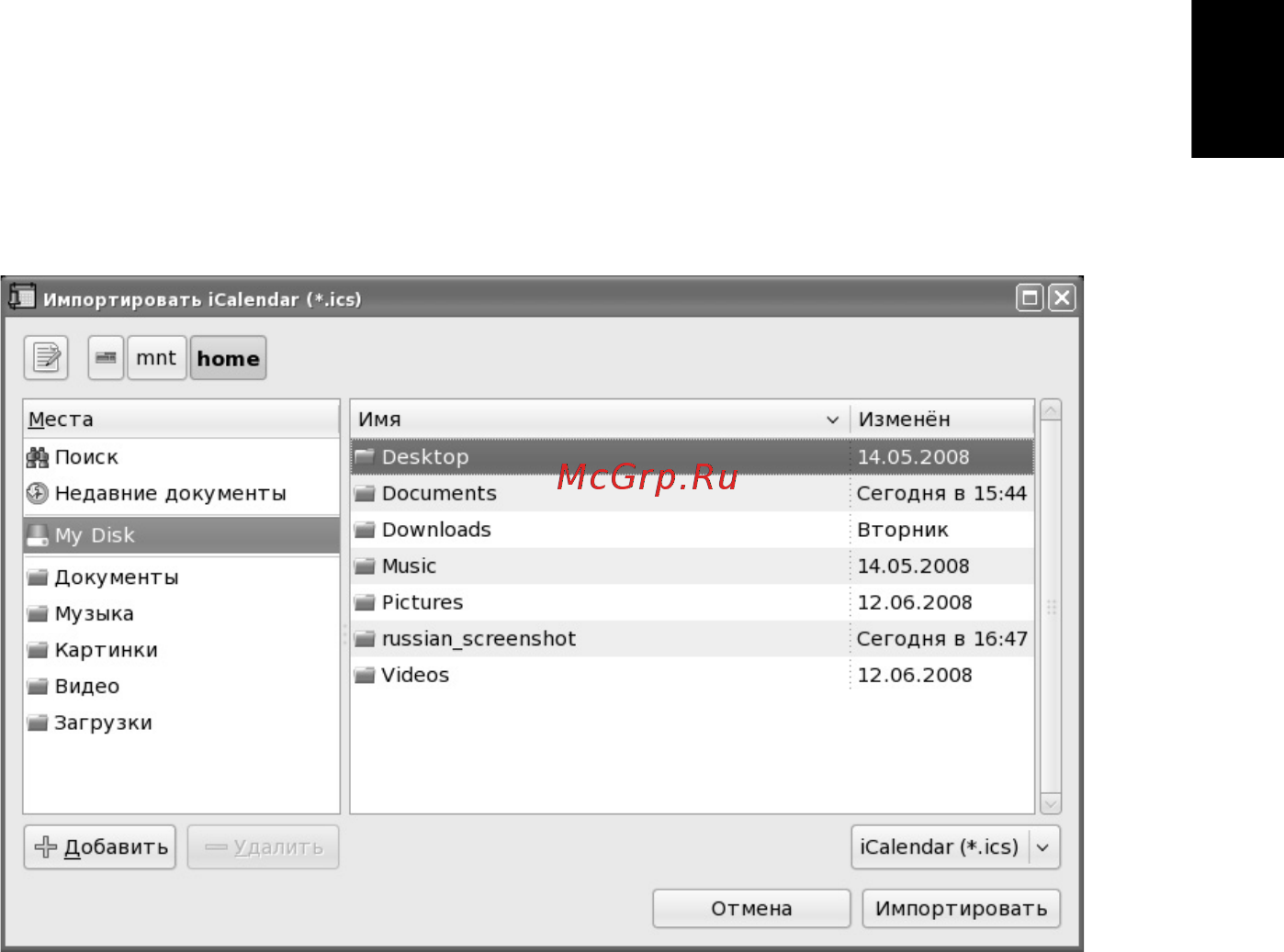Select the russian_screenshot folder
Screen dimensions: 1284x952
693,639
